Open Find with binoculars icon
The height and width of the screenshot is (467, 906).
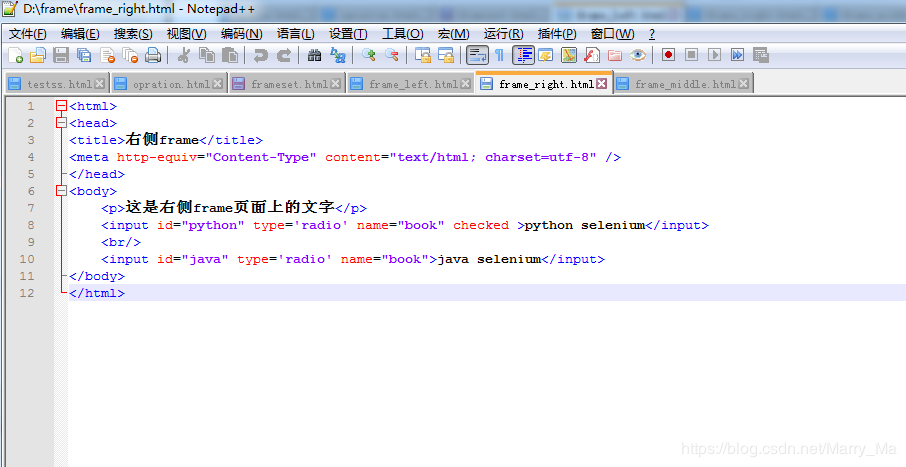coord(314,55)
